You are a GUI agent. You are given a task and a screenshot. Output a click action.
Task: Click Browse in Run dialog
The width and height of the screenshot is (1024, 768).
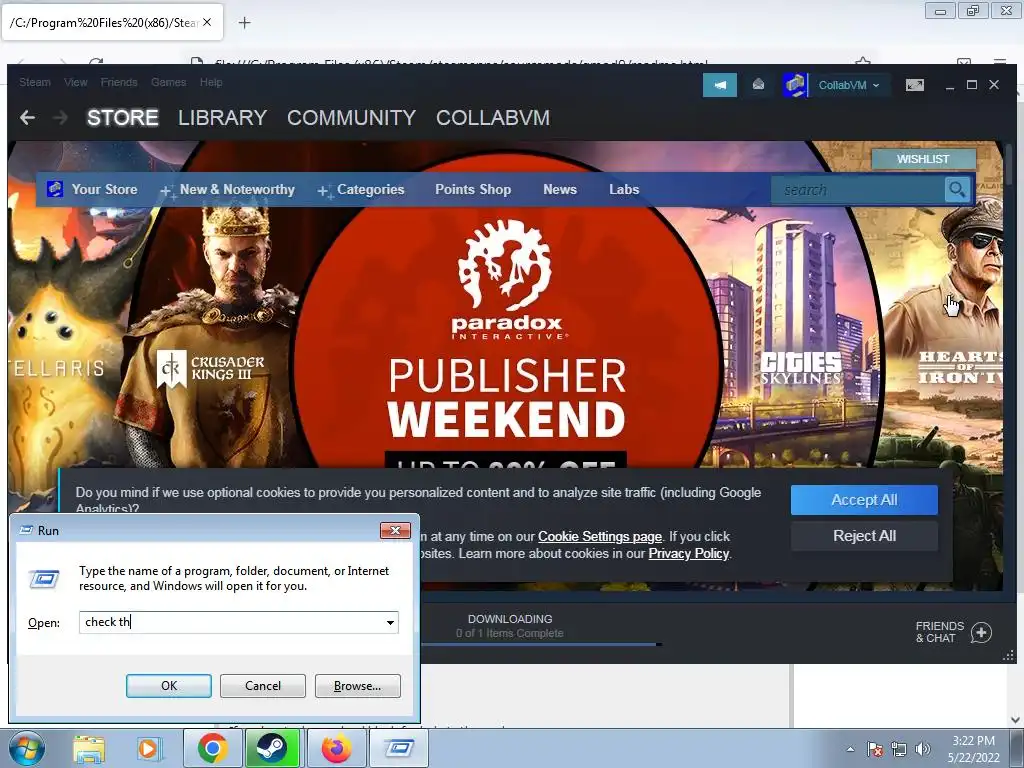[357, 686]
